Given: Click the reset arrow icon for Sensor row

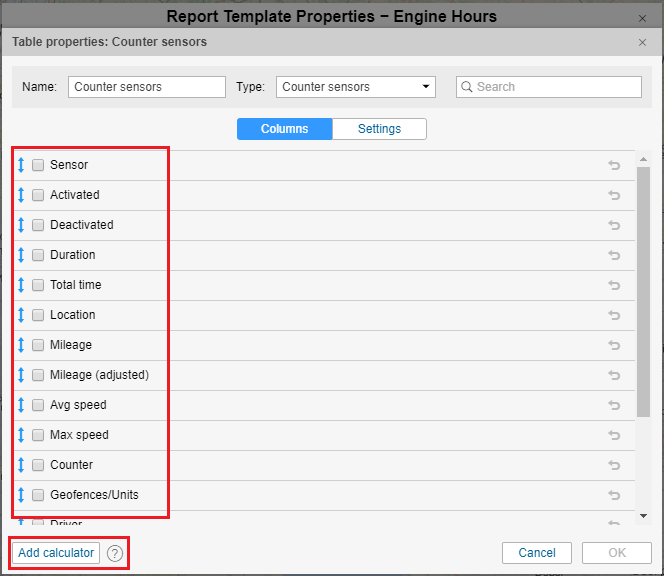Looking at the screenshot, I should tap(614, 165).
